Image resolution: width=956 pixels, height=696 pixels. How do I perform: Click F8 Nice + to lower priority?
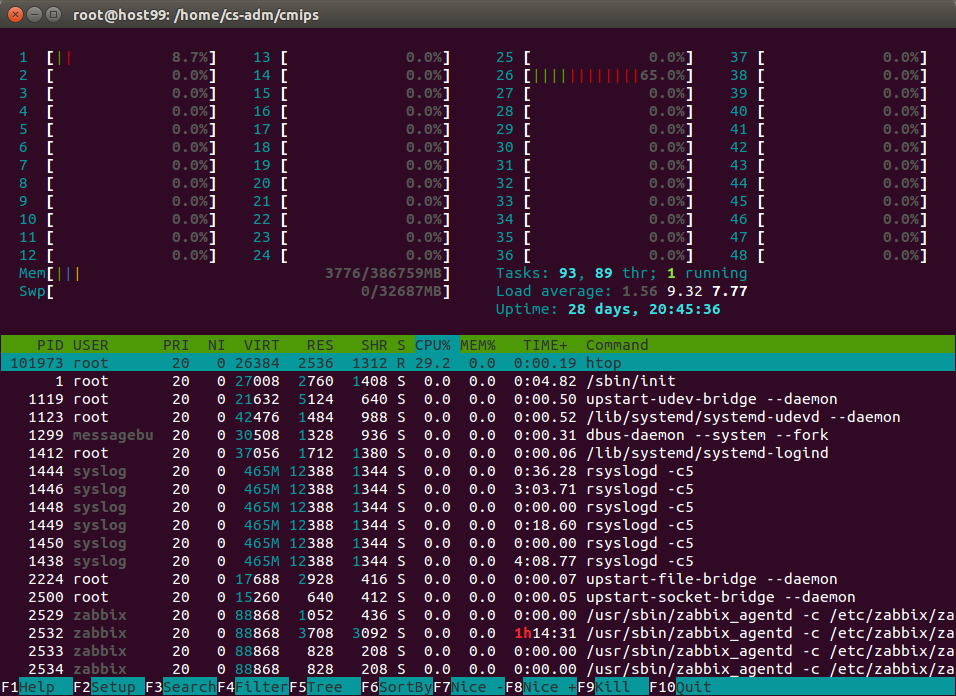point(540,687)
